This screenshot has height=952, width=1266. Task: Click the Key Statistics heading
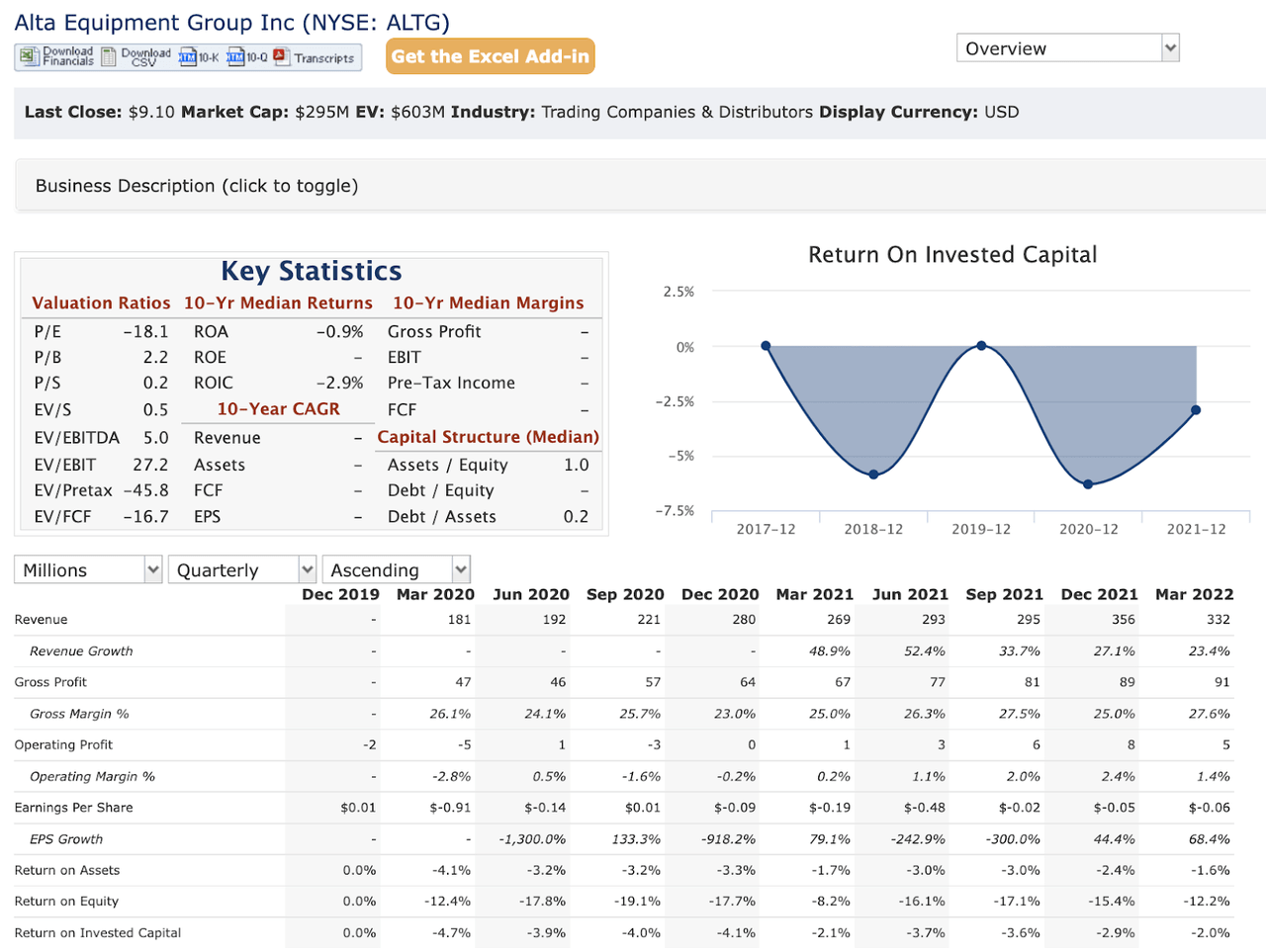312,271
